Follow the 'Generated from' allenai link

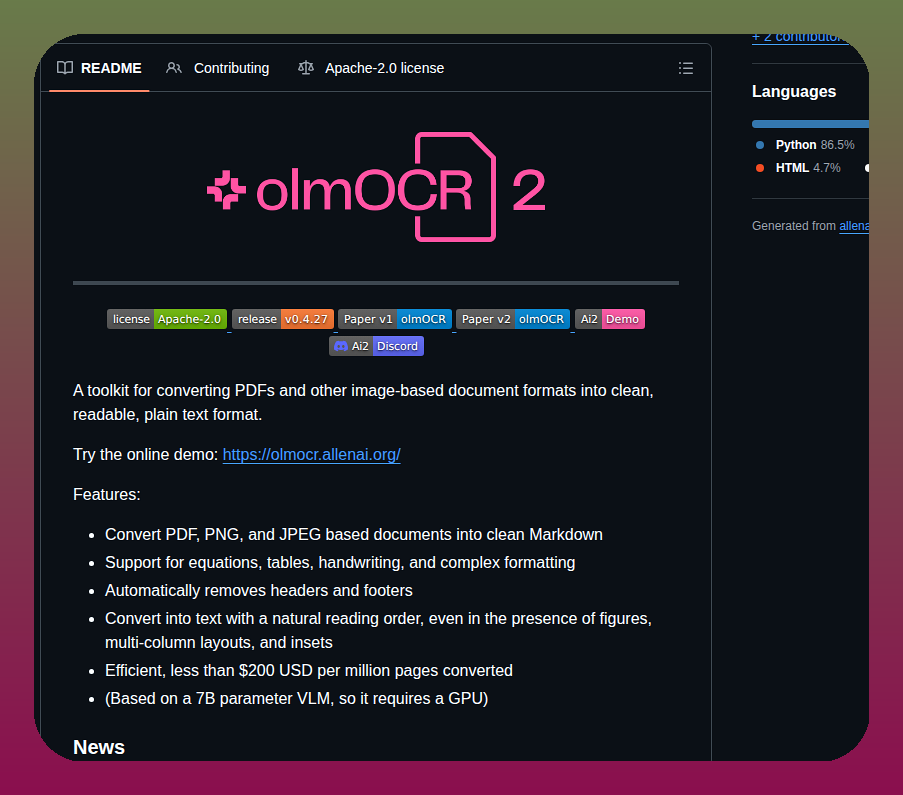[x=853, y=226]
